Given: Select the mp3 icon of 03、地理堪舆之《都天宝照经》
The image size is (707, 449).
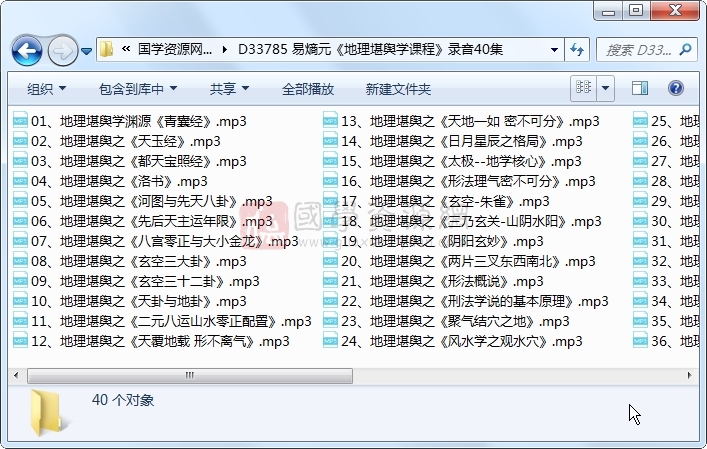Looking at the screenshot, I should tap(20, 161).
